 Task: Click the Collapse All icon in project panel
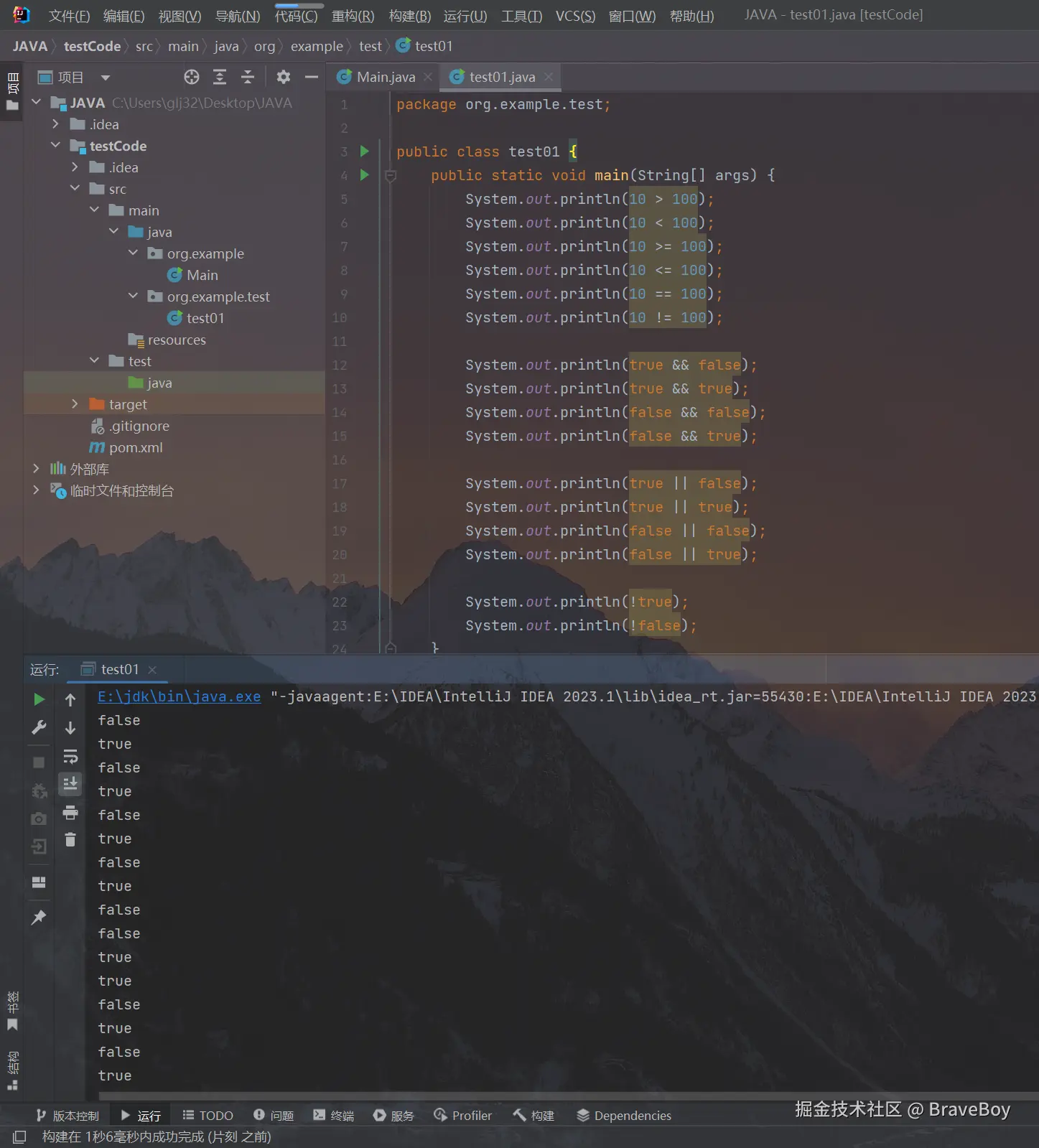[248, 77]
